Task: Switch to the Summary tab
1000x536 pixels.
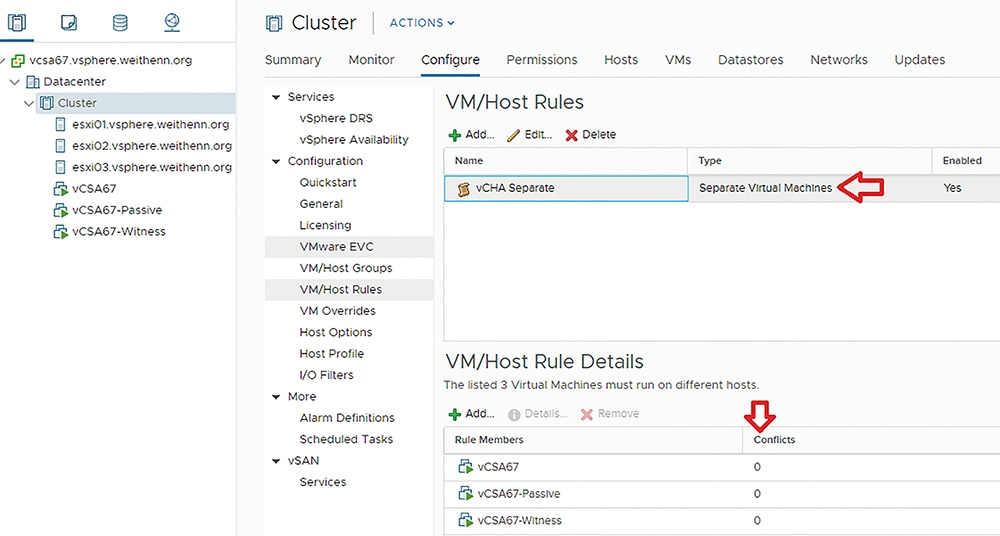Action: tap(293, 60)
